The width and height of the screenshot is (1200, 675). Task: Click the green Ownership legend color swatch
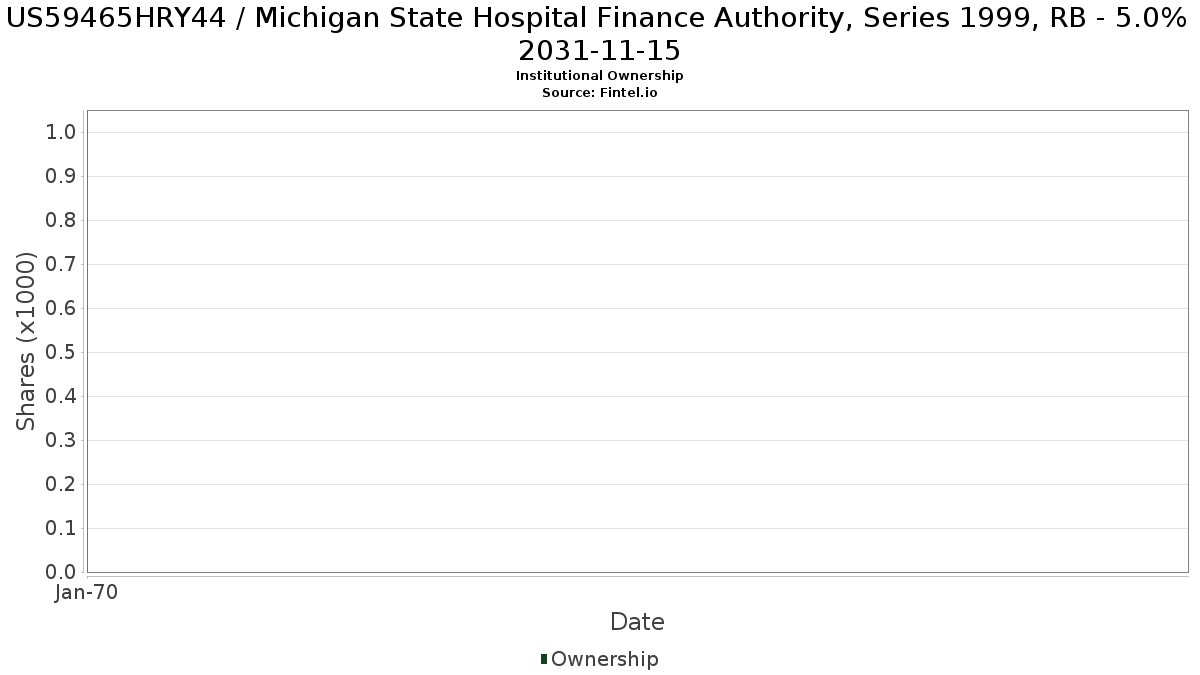tap(544, 659)
